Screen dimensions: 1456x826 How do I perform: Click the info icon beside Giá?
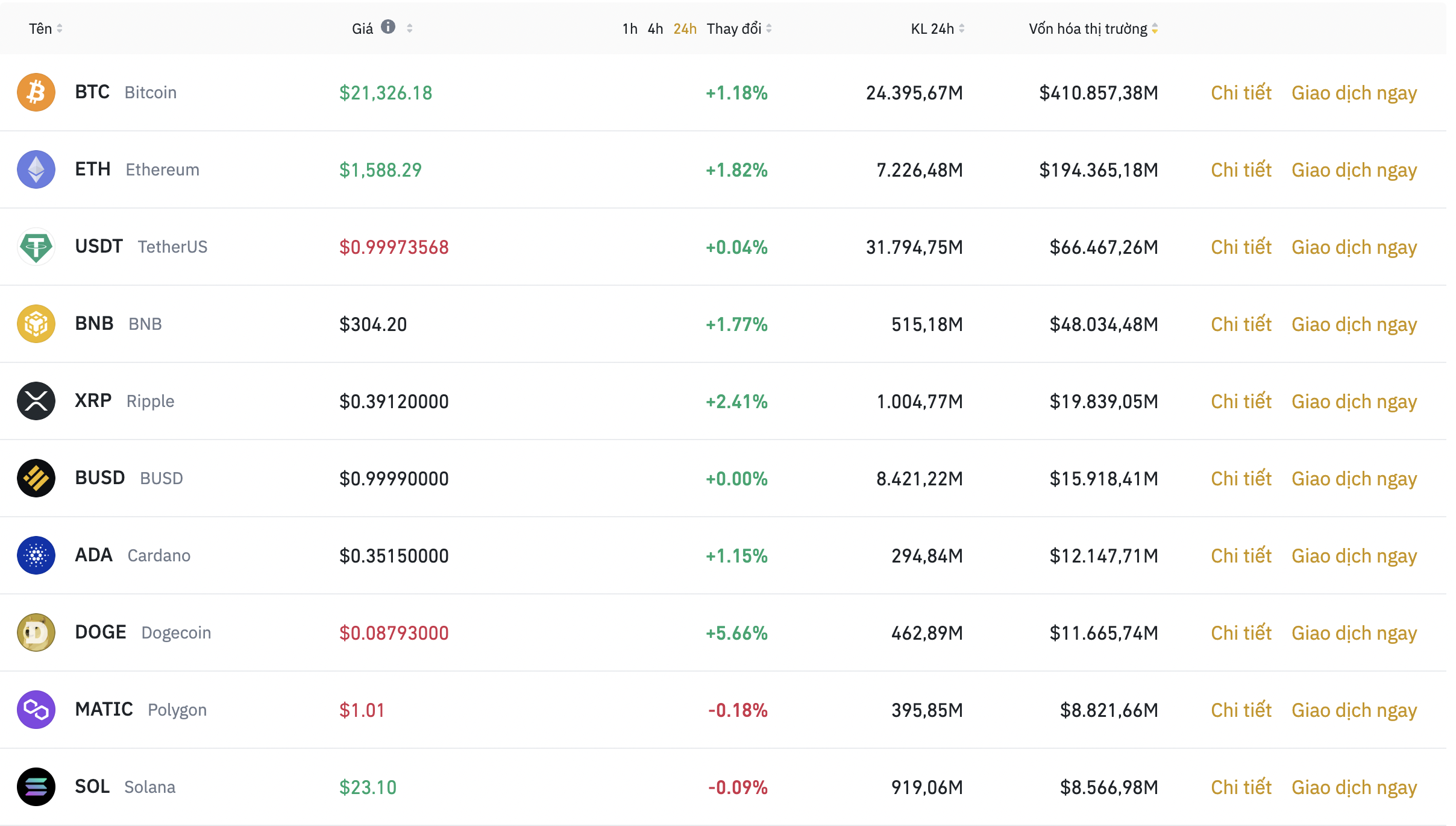[388, 27]
